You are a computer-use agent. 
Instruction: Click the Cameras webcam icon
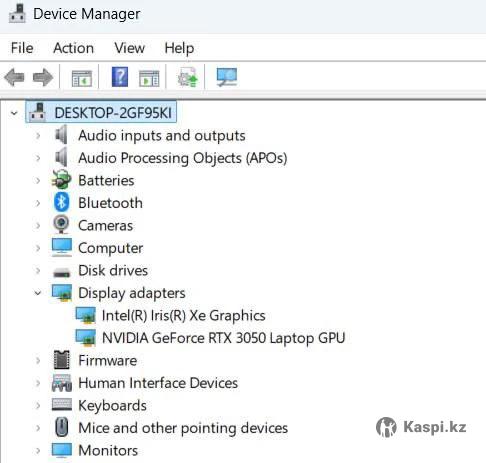click(x=61, y=225)
